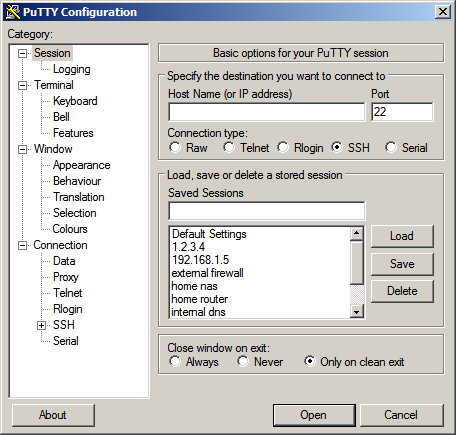Click the Open button to connect
This screenshot has width=456, height=435.
click(x=314, y=415)
